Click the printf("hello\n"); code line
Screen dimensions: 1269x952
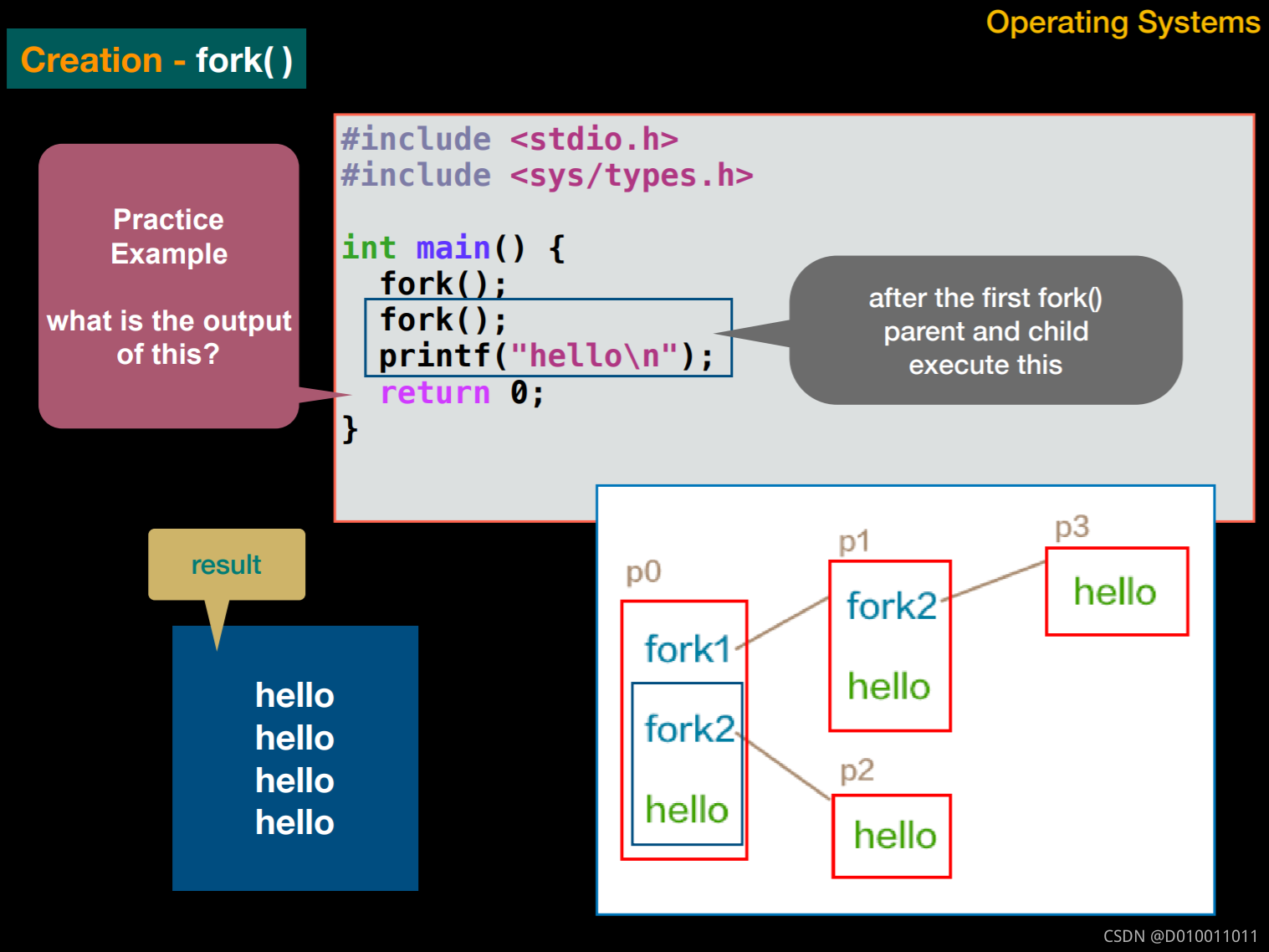546,356
